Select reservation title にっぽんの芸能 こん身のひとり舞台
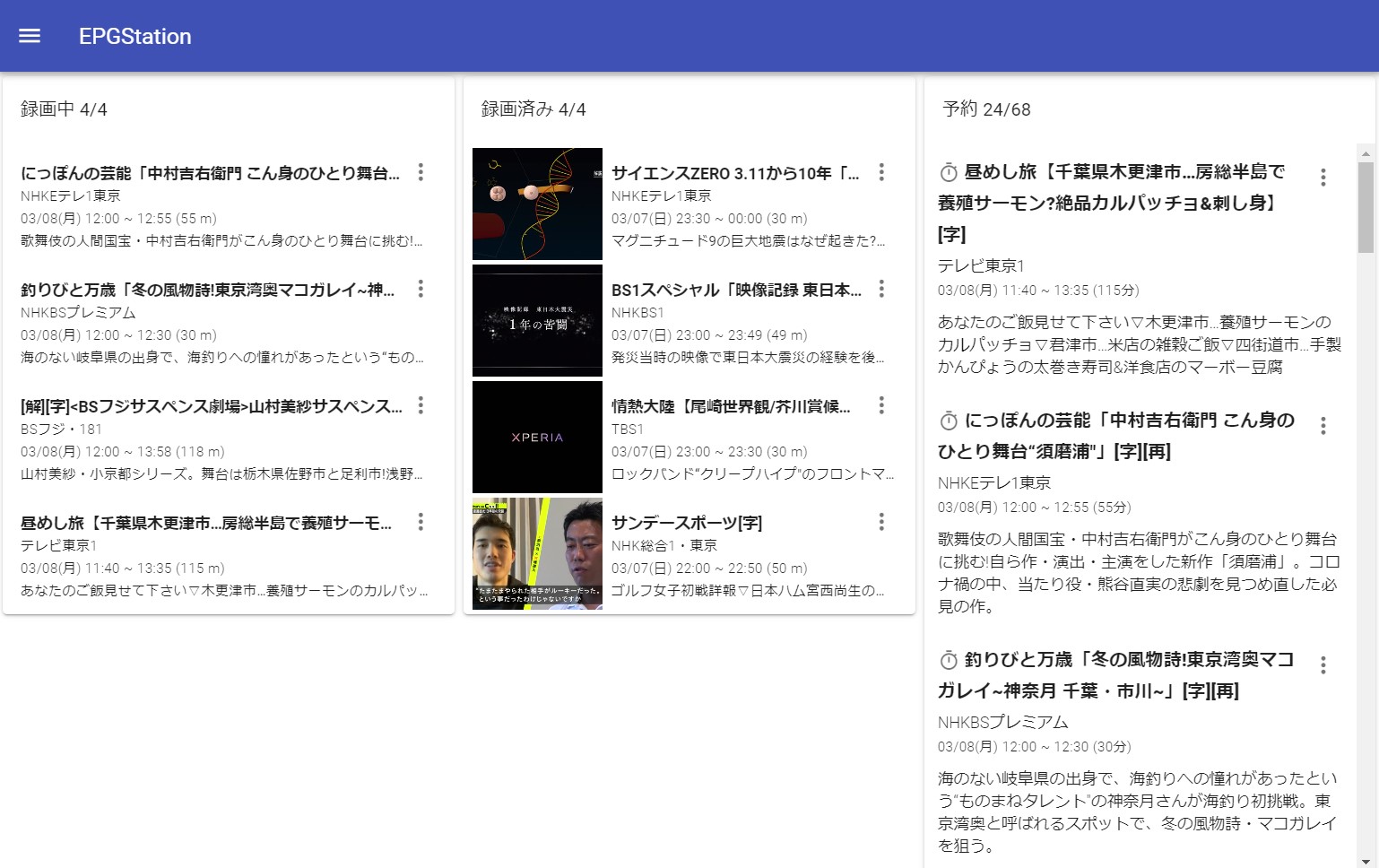Viewport: 1379px width, 868px height. click(1116, 436)
